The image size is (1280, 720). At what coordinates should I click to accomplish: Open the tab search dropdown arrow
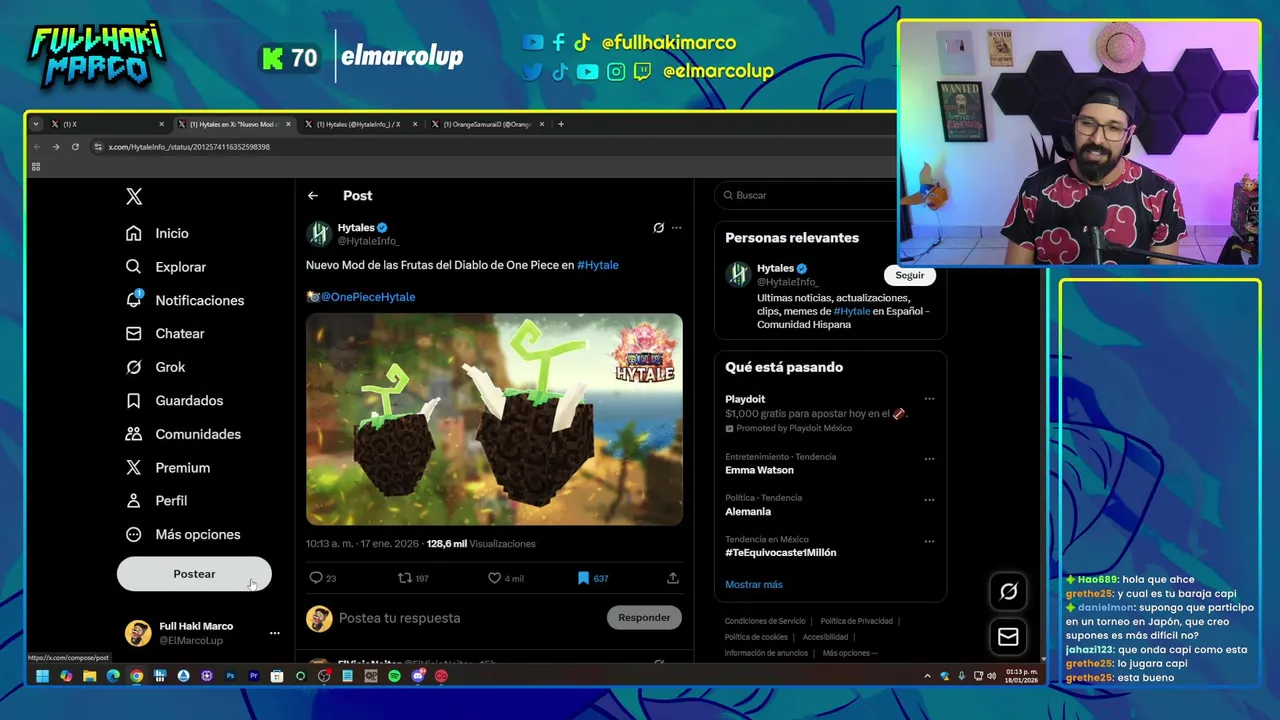click(x=36, y=124)
